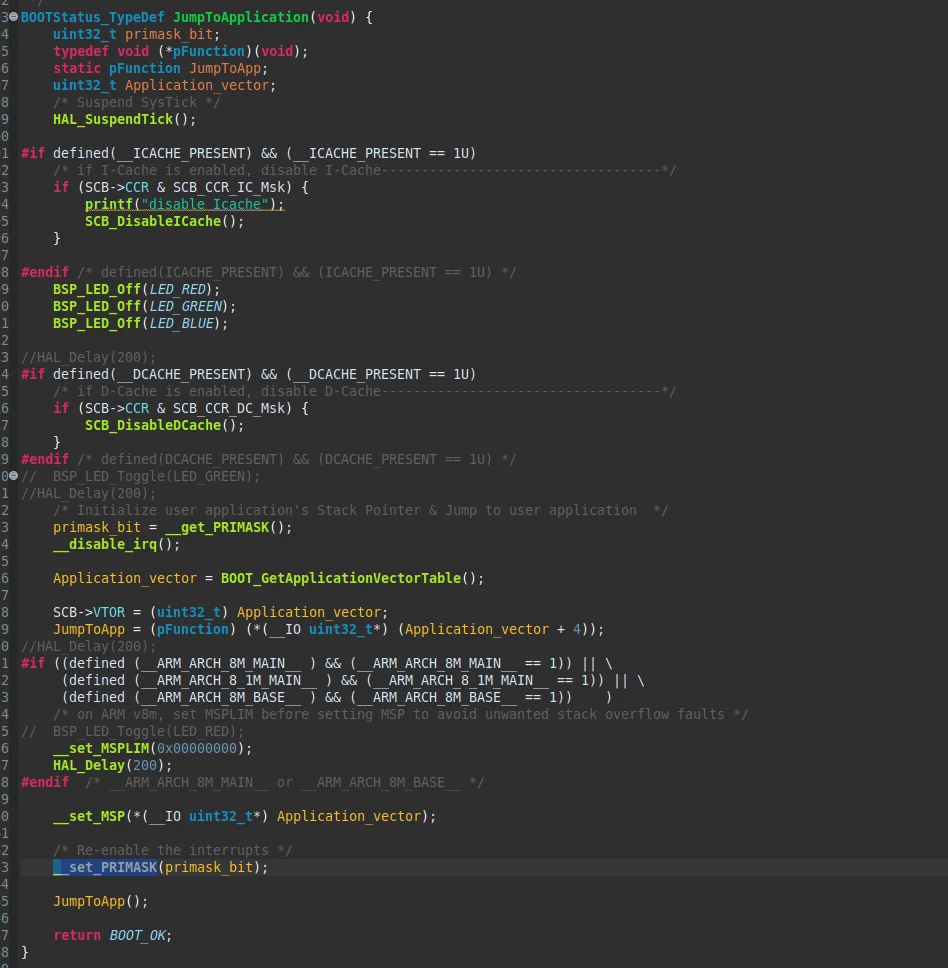This screenshot has width=948, height=968.
Task: Click the closing brace ending the function
Action: [x=25, y=953]
